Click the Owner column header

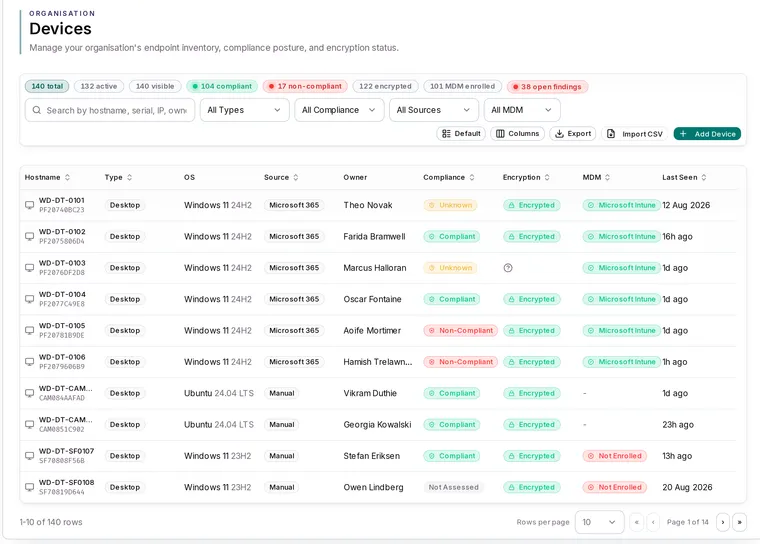(x=355, y=177)
